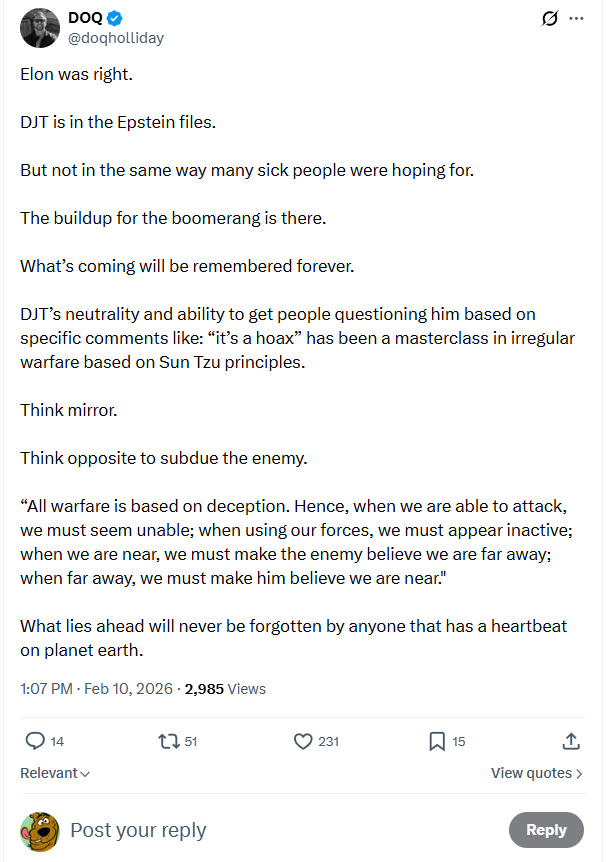The height and width of the screenshot is (862, 606).
Task: Open DOQ's profile picture
Action: pos(39,27)
